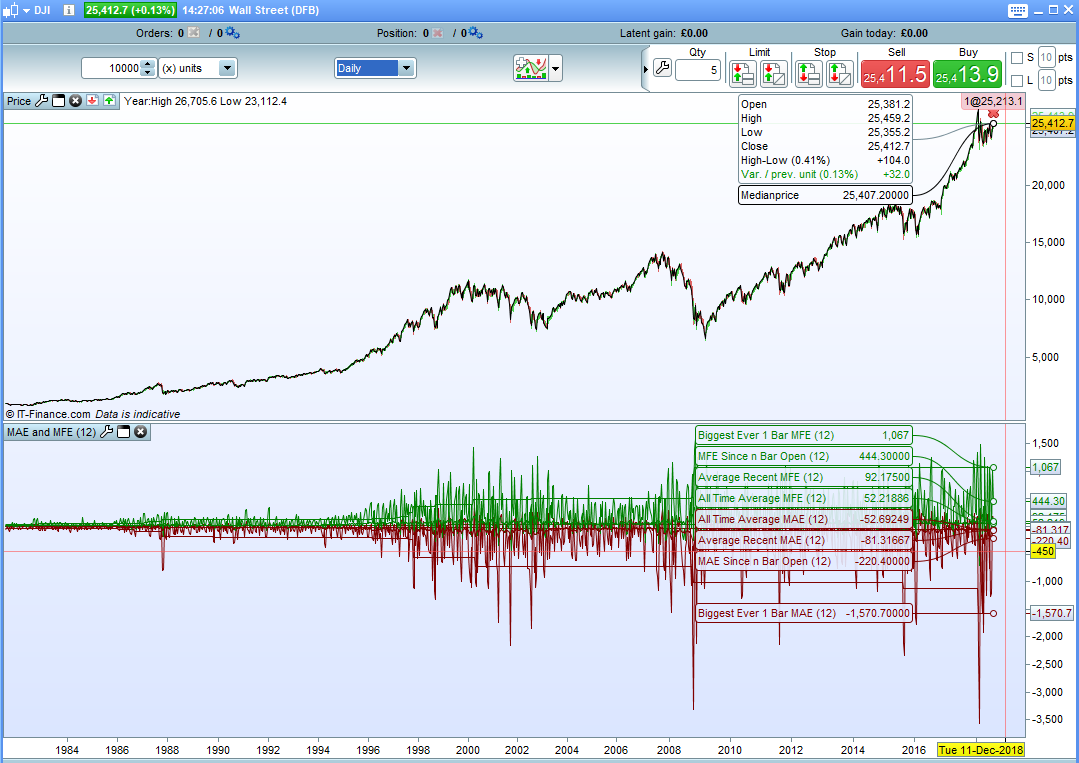Click the red down arrow Price icon

(x=92, y=101)
